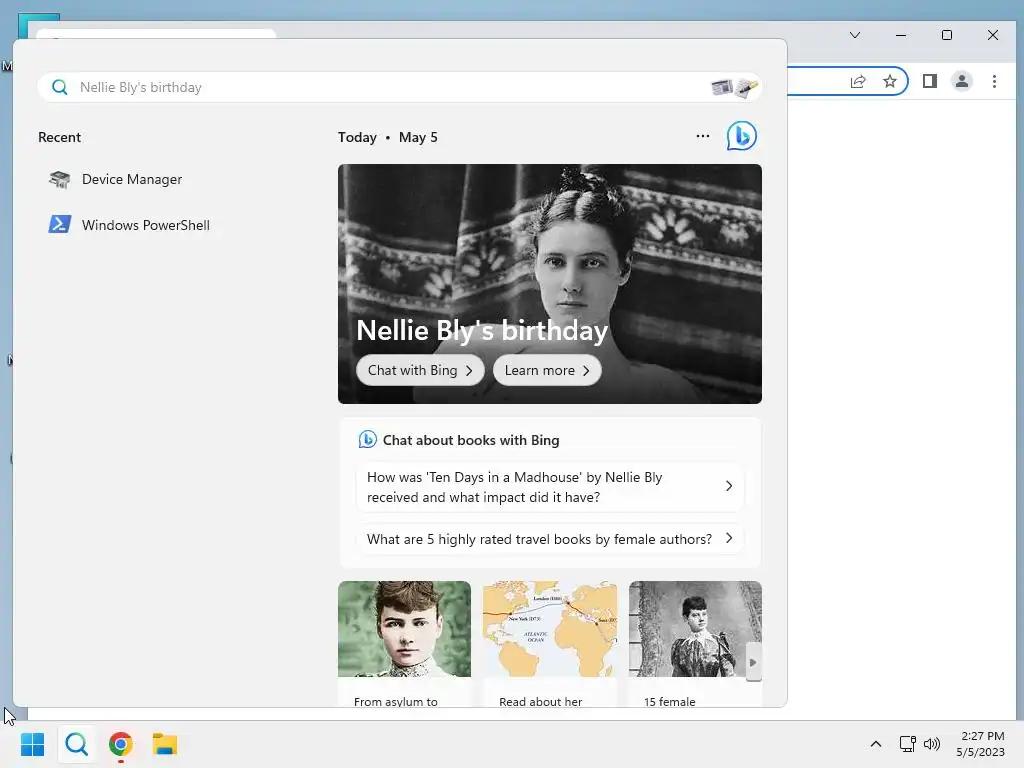This screenshot has height=768, width=1024.
Task: Open the '15 female' card thumbnail
Action: tap(695, 629)
